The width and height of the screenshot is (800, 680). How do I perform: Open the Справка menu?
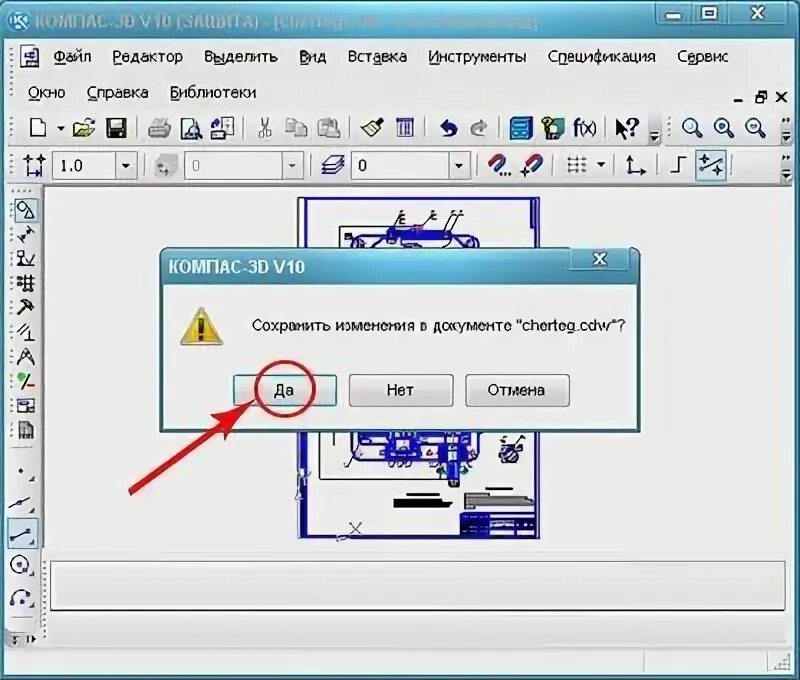point(117,93)
